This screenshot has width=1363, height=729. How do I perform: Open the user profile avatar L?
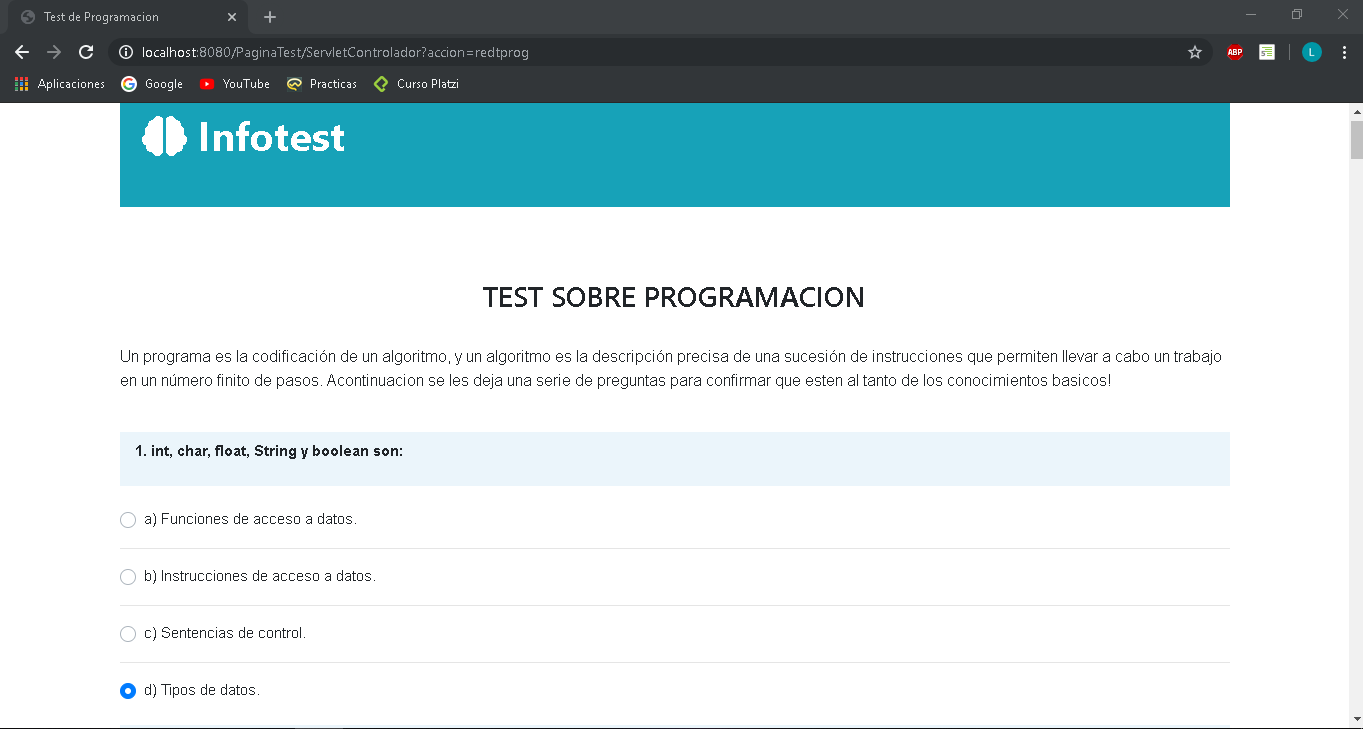(1312, 52)
